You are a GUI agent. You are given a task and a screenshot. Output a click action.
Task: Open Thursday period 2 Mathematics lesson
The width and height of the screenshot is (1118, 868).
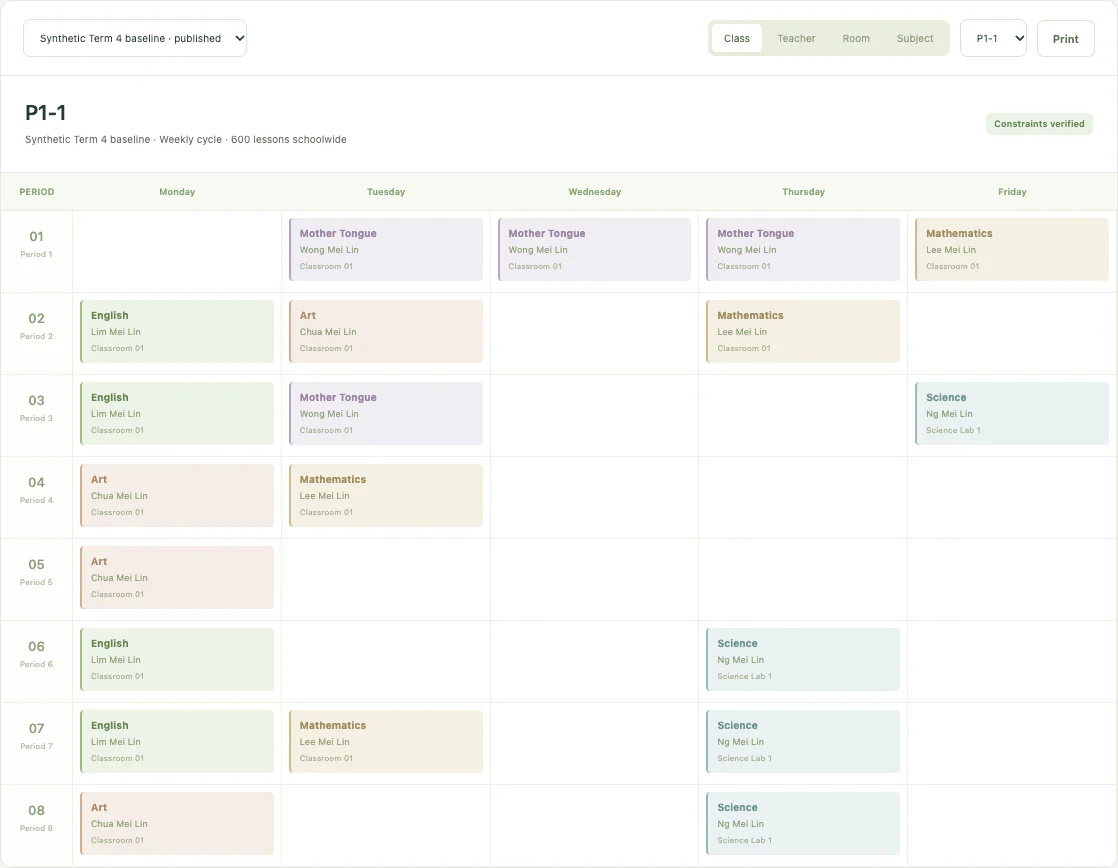point(803,332)
